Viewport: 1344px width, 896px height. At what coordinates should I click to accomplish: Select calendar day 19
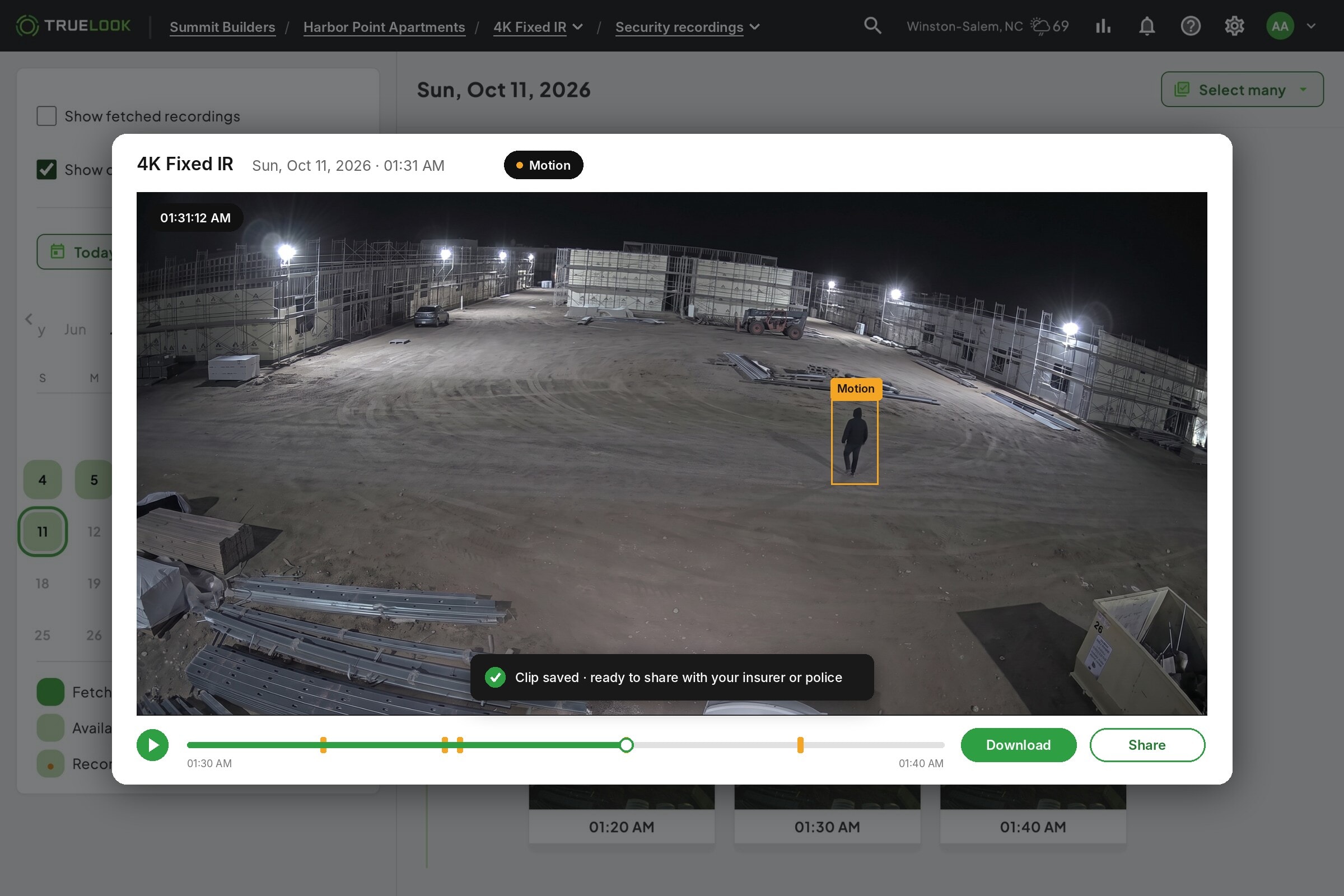coord(94,584)
